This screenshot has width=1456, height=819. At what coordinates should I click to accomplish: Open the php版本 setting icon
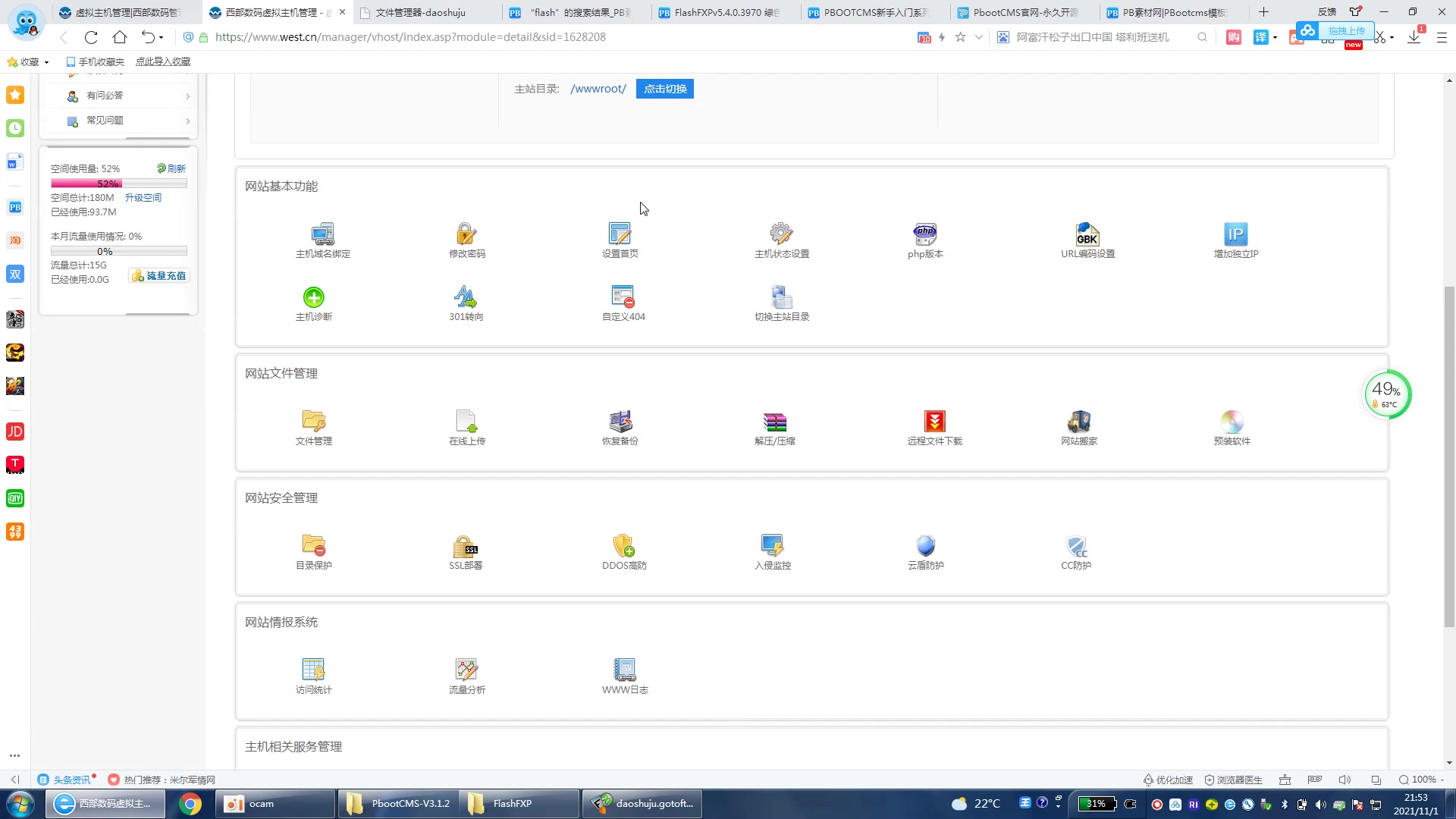pyautogui.click(x=925, y=234)
